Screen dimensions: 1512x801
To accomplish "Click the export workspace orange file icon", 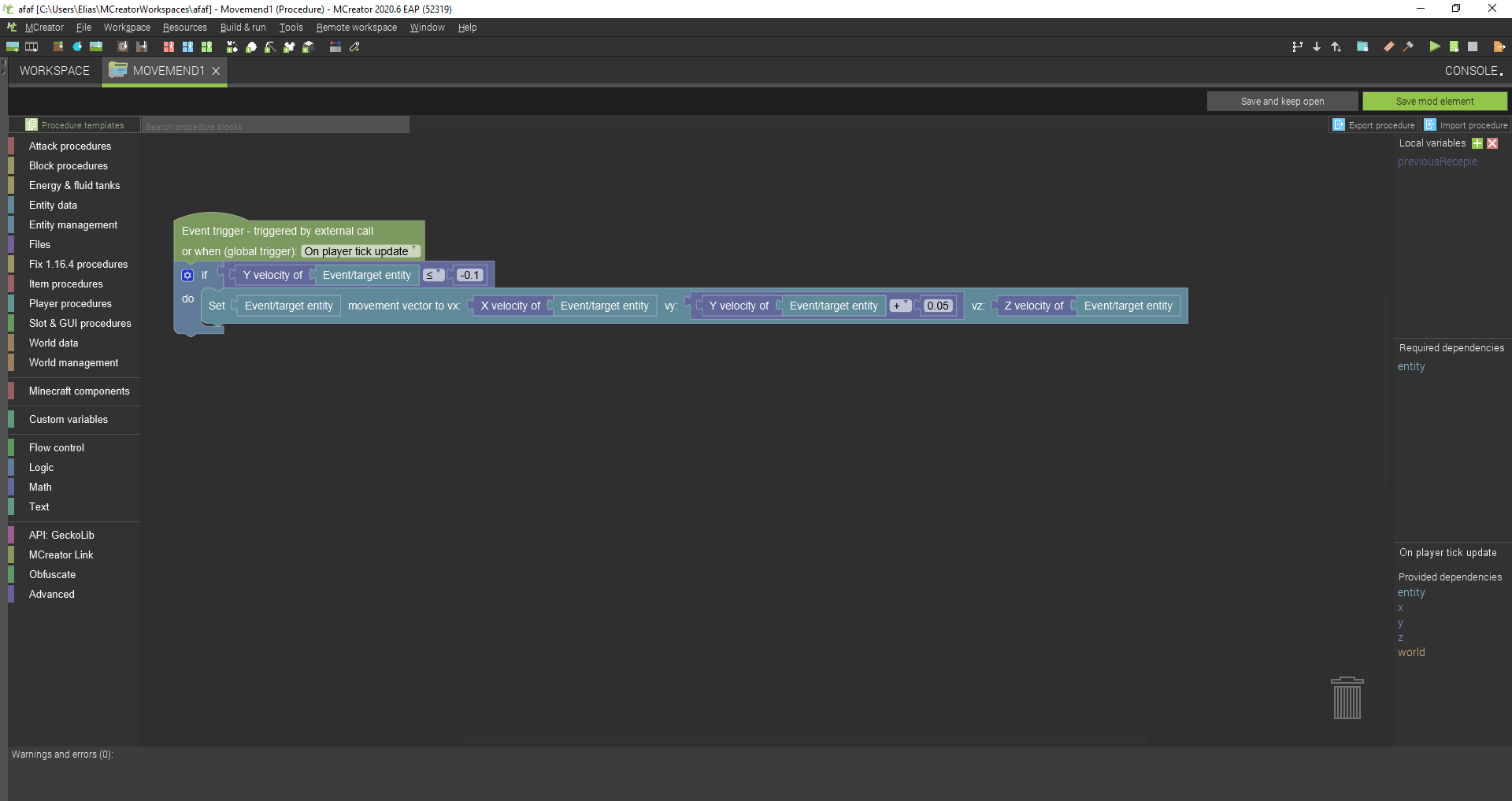I will pyautogui.click(x=1499, y=46).
